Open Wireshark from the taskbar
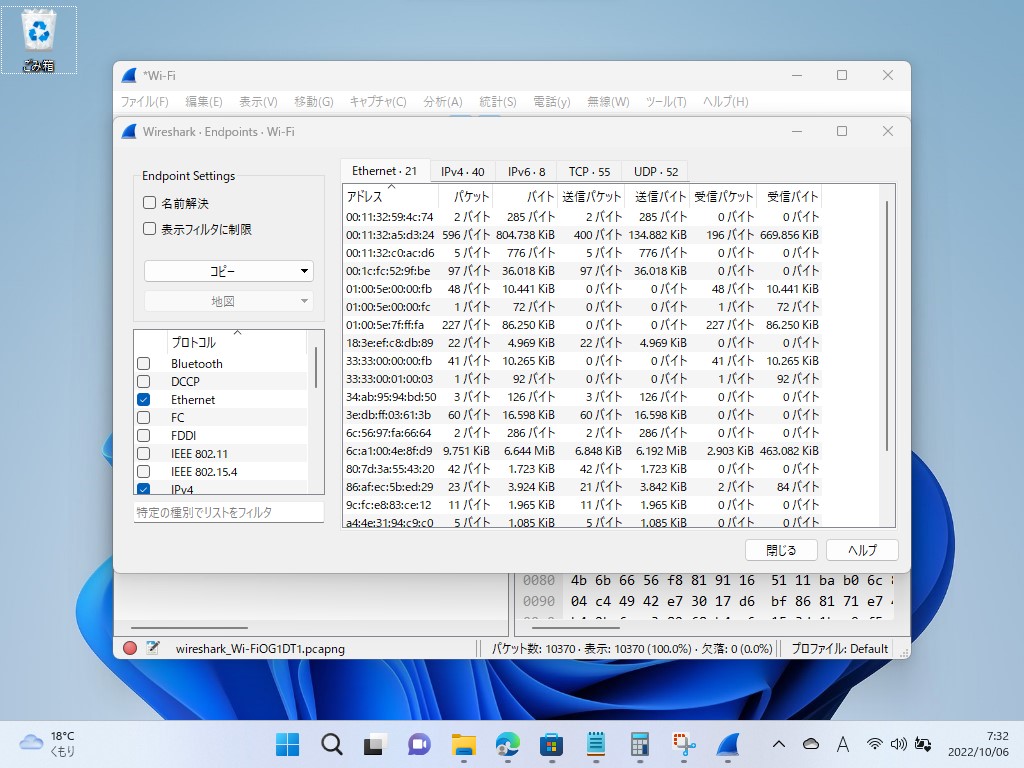Screen dimensions: 1024x768 729,744
